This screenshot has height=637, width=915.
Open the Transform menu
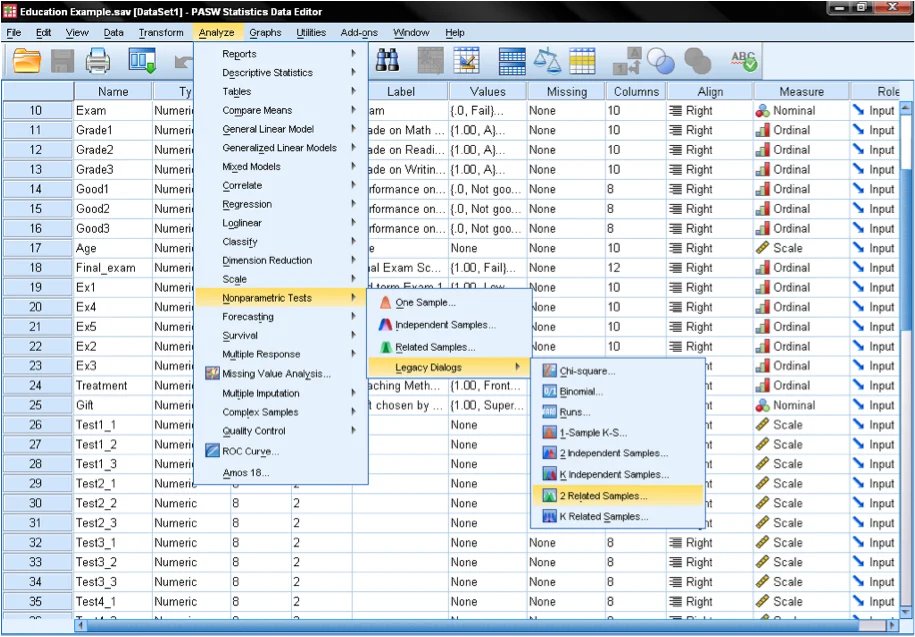click(x=161, y=33)
